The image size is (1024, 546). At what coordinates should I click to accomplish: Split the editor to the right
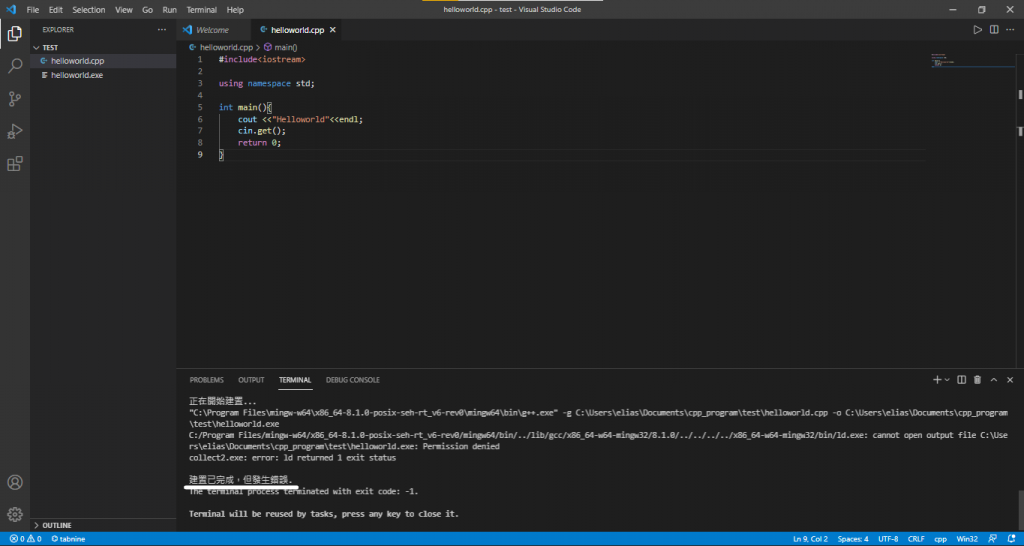994,30
